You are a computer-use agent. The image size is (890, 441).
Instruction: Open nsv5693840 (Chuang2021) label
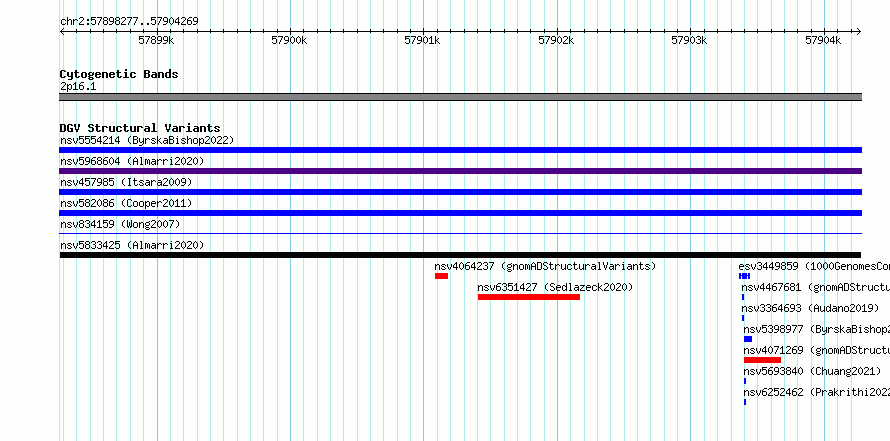pos(812,371)
